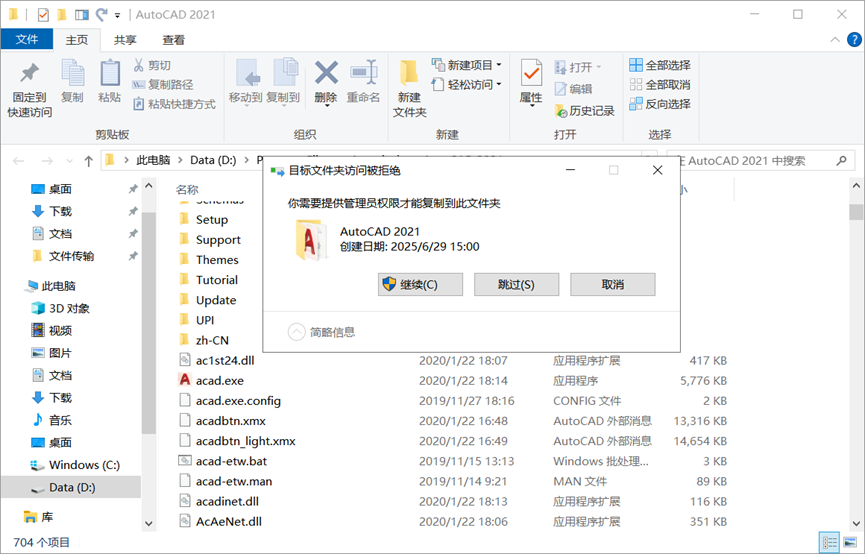The width and height of the screenshot is (865, 554).
Task: Open Properties (属性) icon
Action: point(531,73)
